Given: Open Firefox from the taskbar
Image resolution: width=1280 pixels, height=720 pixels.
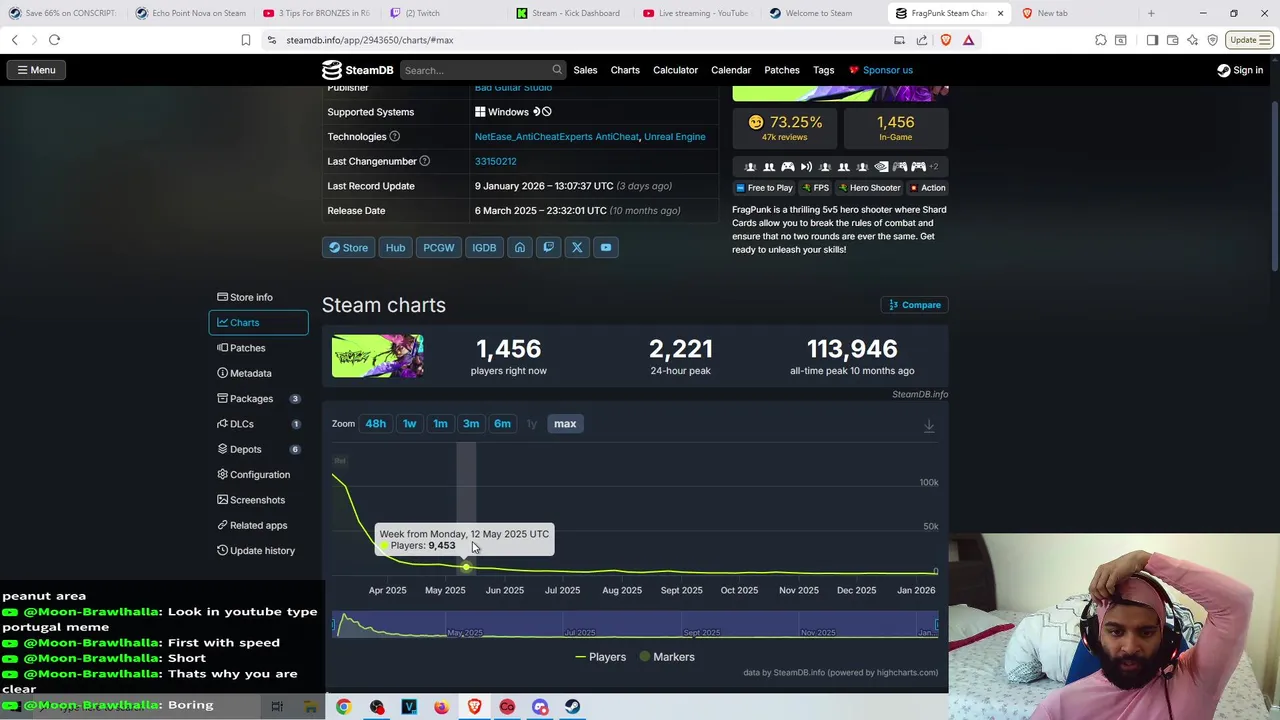Looking at the screenshot, I should click(x=441, y=707).
